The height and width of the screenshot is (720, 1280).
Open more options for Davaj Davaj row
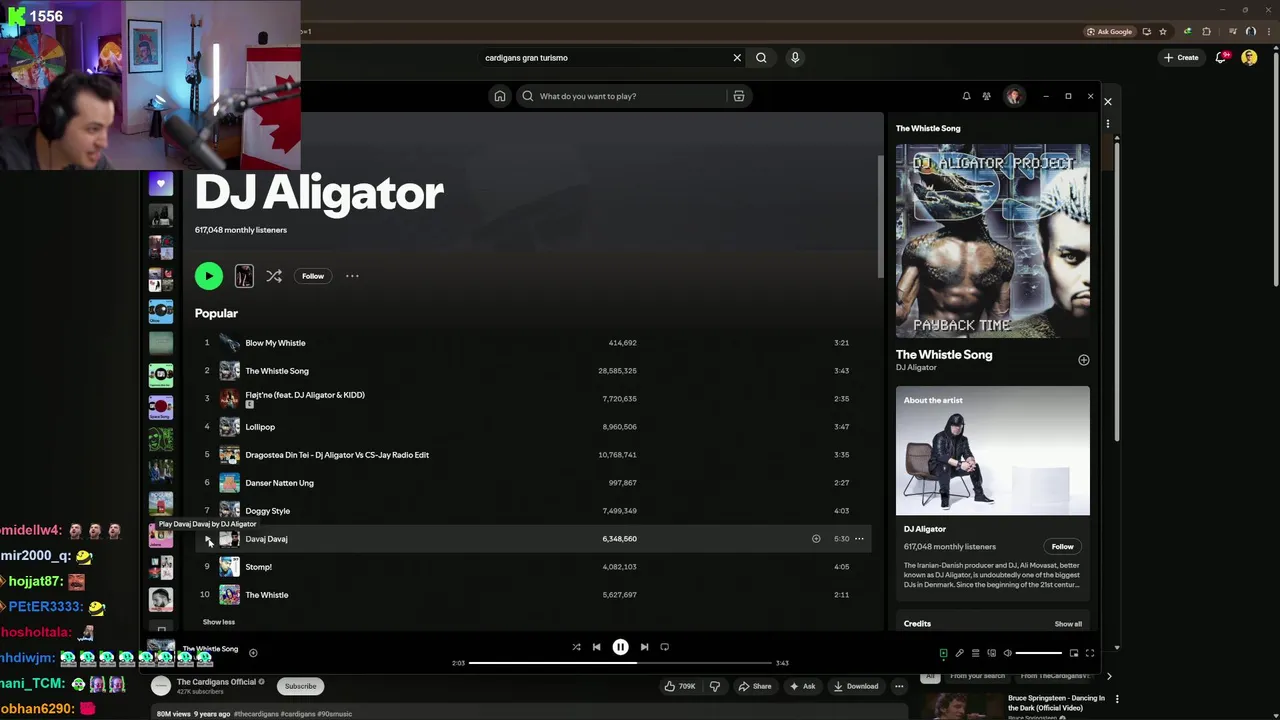click(x=859, y=539)
